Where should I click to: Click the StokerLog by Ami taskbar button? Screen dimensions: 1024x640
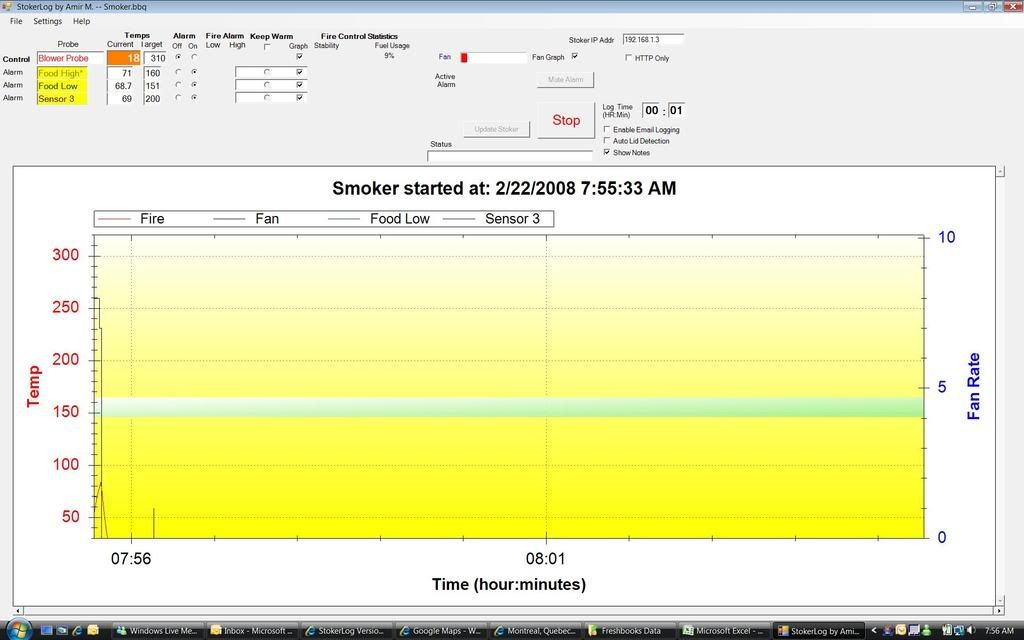tap(821, 631)
